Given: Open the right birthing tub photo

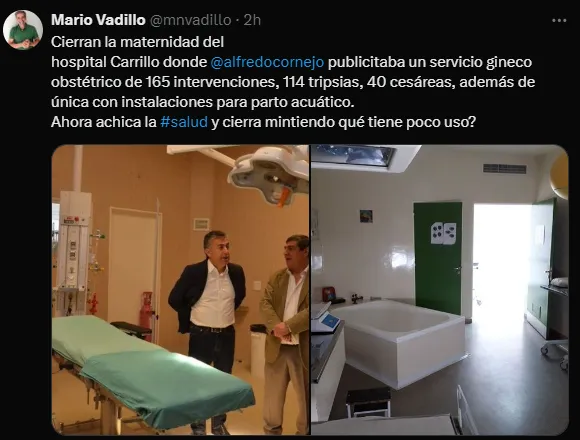Looking at the screenshot, I should 440,290.
